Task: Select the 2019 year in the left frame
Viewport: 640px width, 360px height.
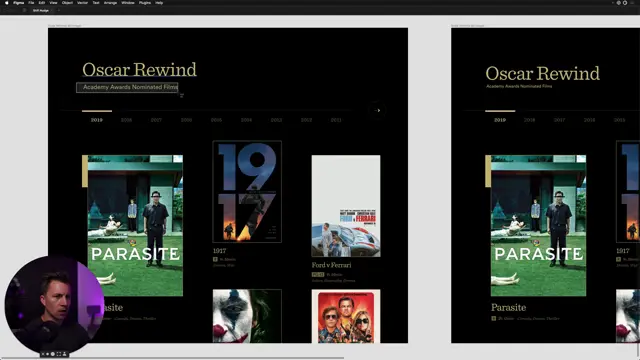Action: pos(97,120)
